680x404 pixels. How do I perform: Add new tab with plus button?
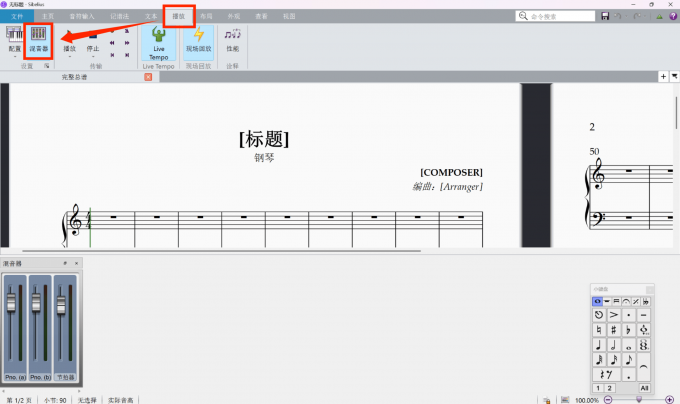tap(663, 77)
